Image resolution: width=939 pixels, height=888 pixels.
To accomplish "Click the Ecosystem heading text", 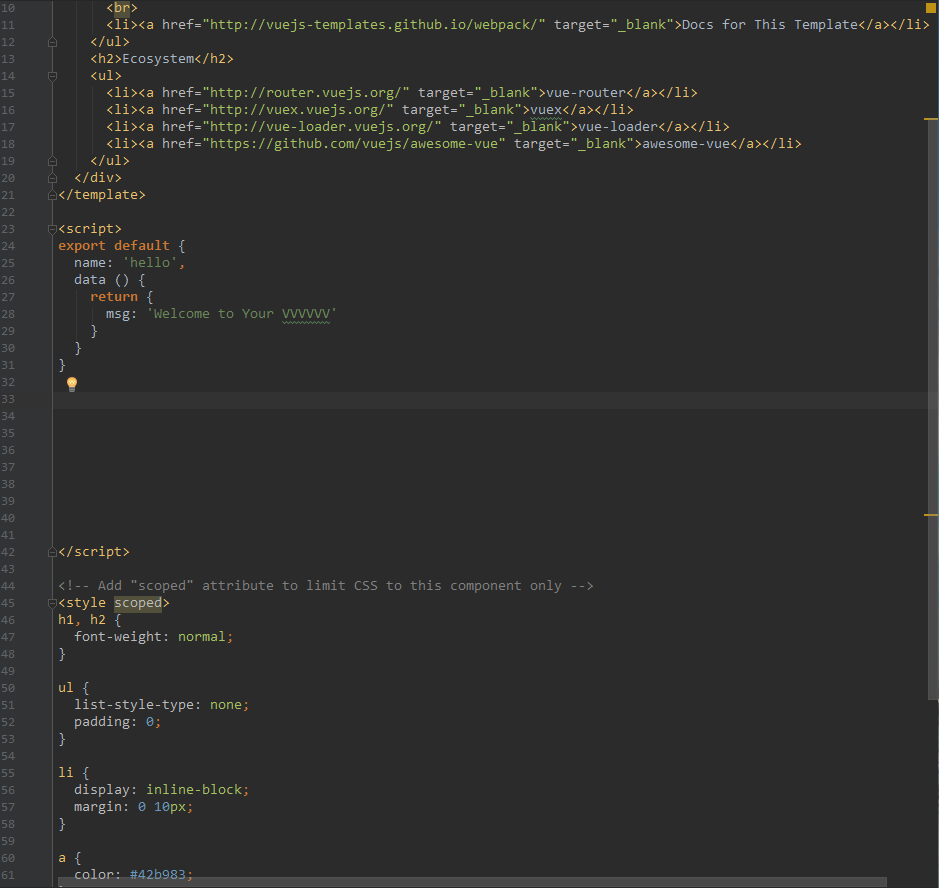I will point(158,59).
